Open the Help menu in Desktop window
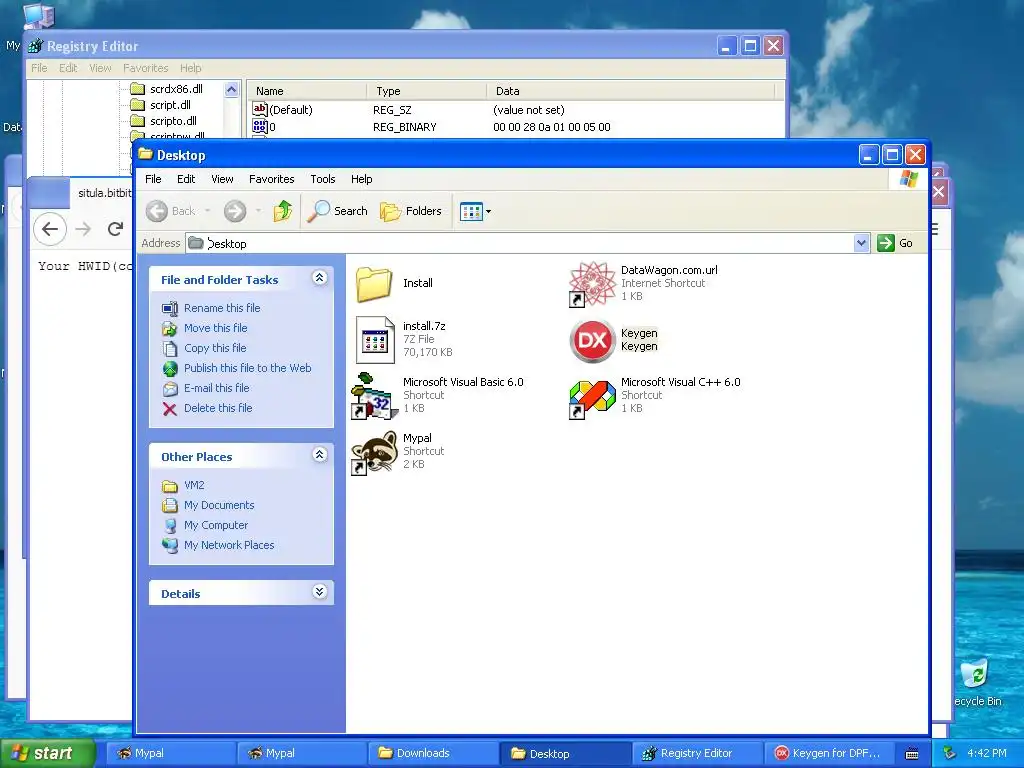1024x768 pixels. click(361, 179)
